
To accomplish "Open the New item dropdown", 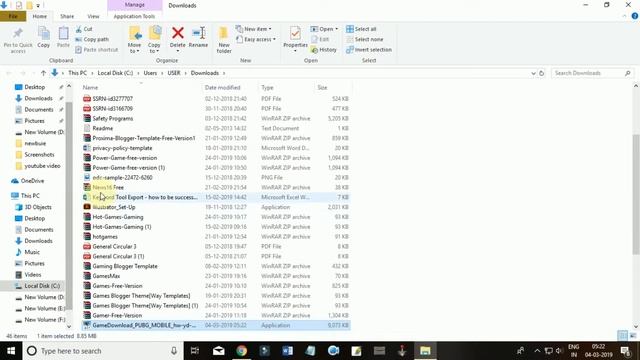I will (x=253, y=29).
